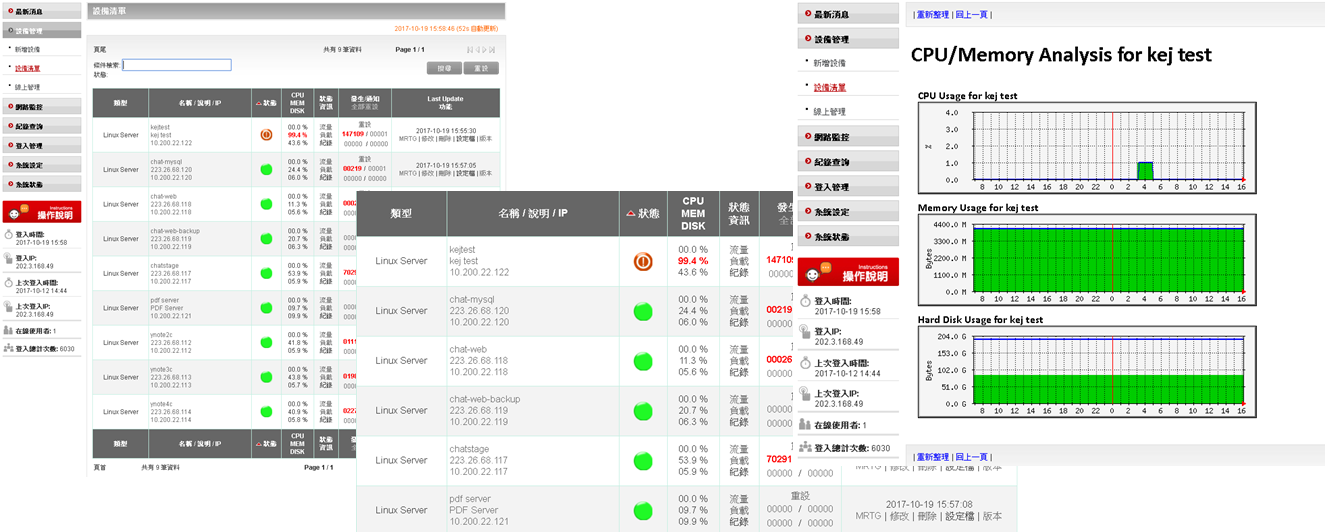Click 回上一頁 link at bottom of analysis page

coord(971,457)
